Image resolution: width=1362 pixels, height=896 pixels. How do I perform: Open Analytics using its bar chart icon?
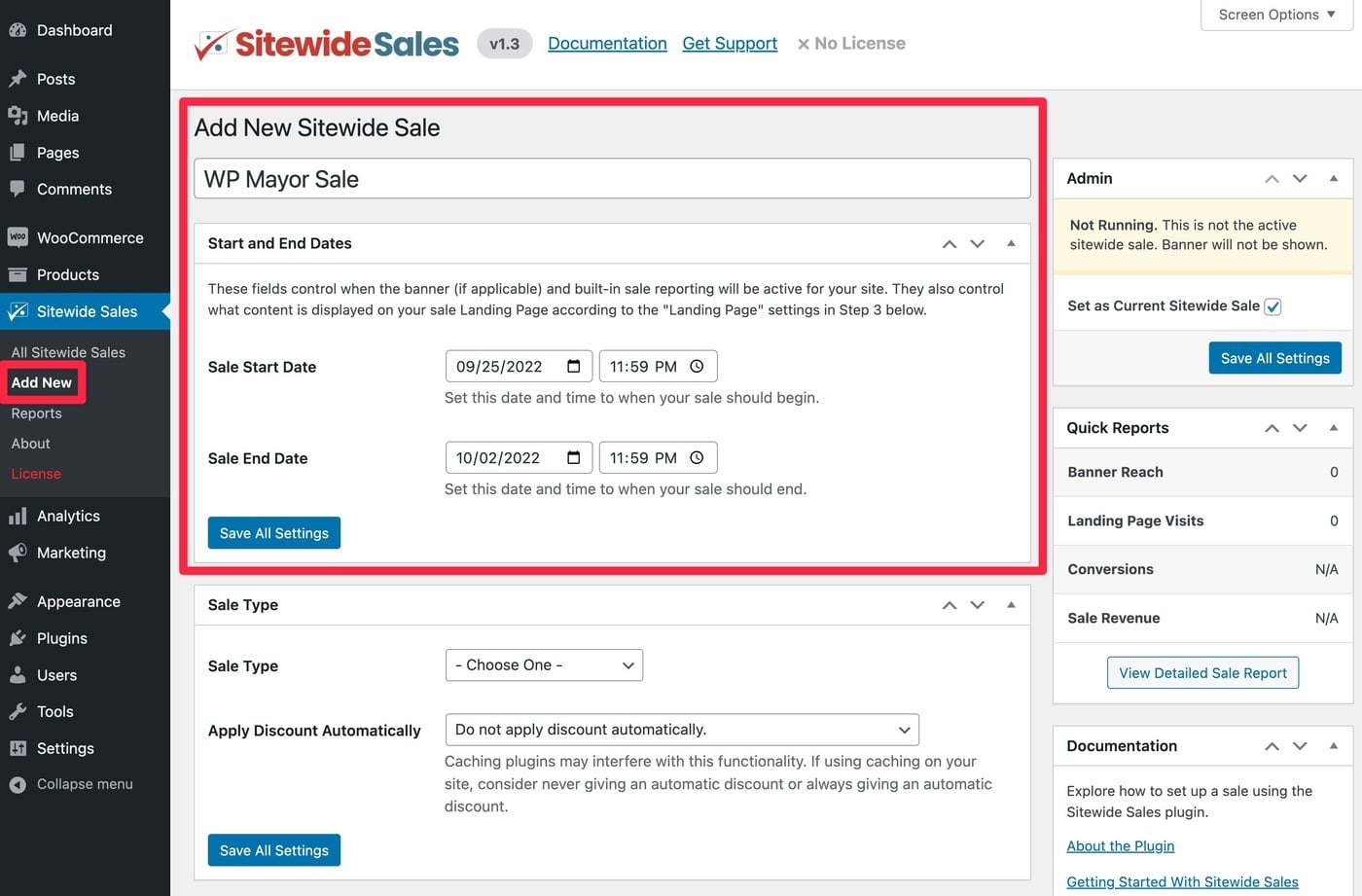point(19,515)
